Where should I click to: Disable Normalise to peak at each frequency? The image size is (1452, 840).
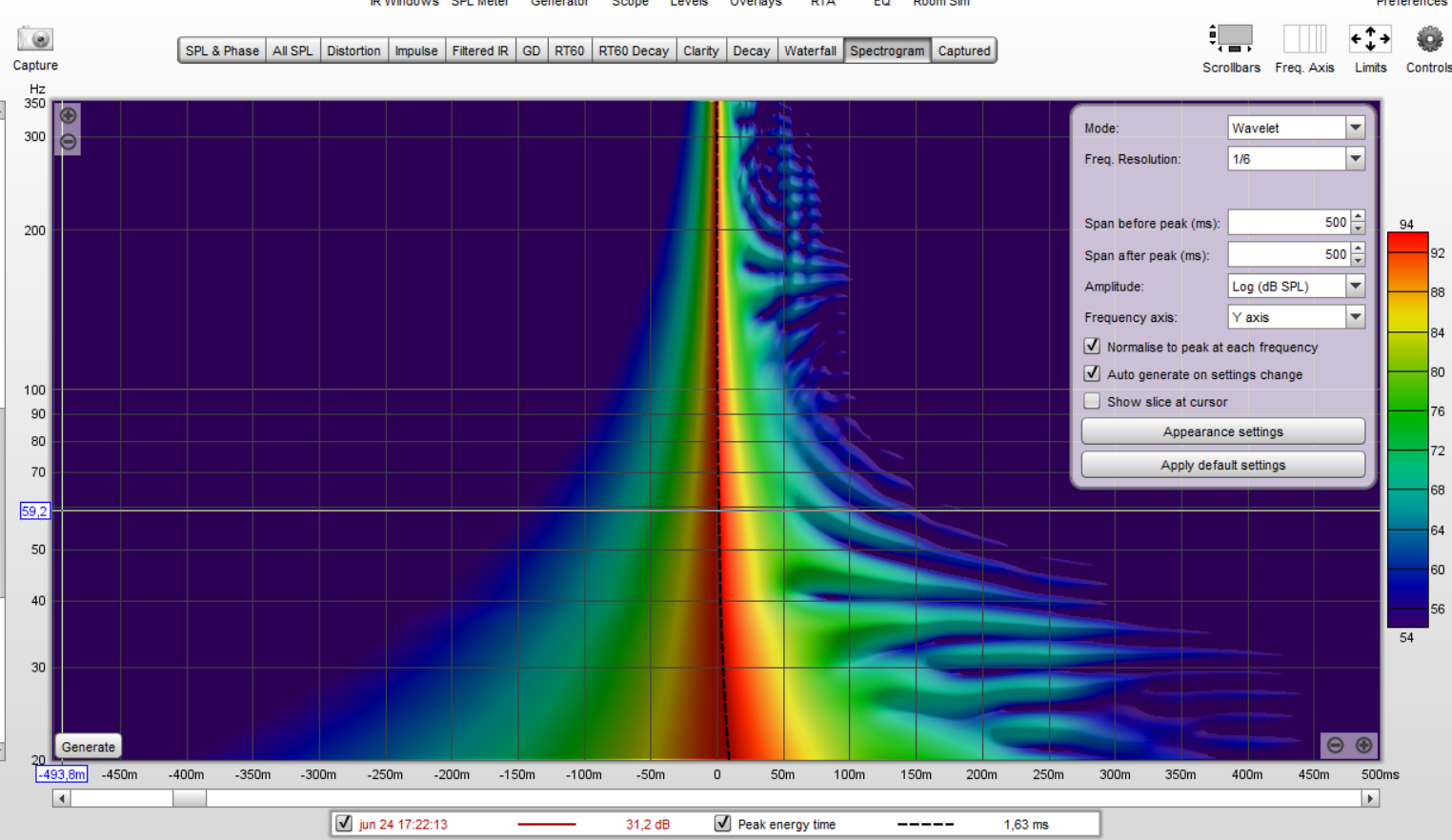coord(1093,347)
